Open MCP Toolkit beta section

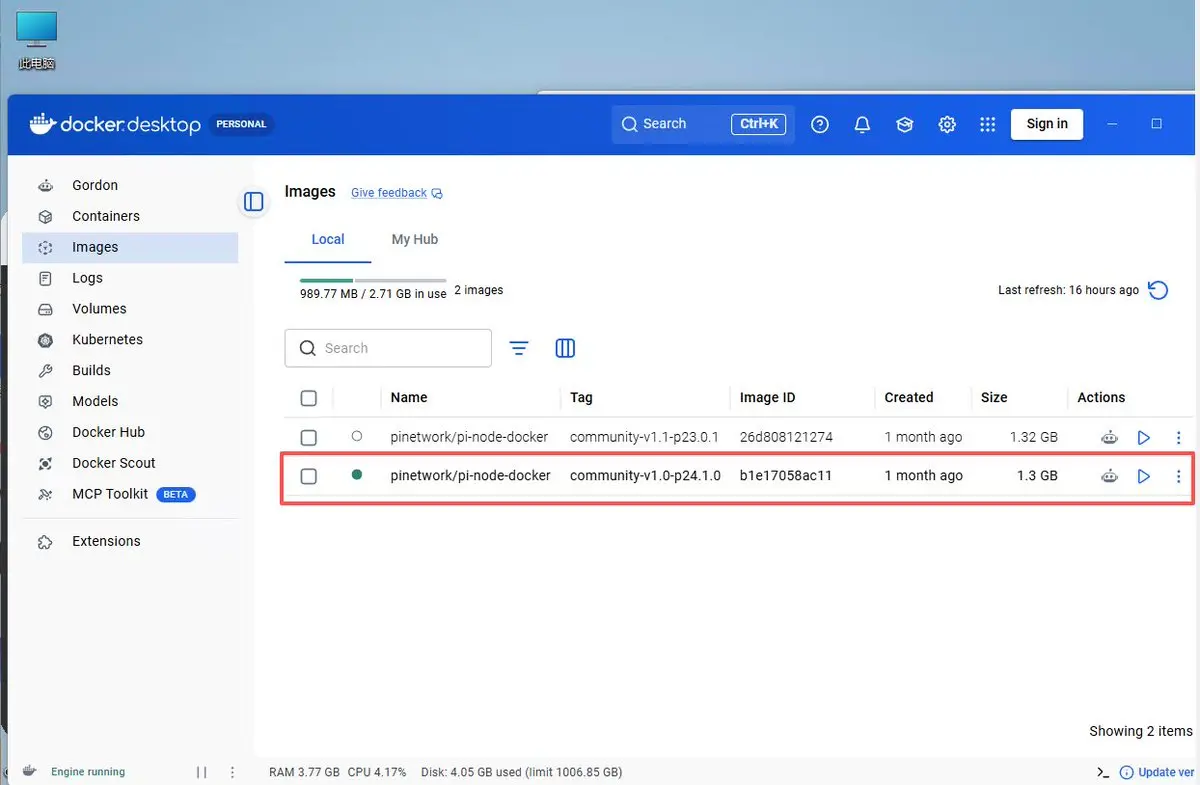click(x=130, y=494)
